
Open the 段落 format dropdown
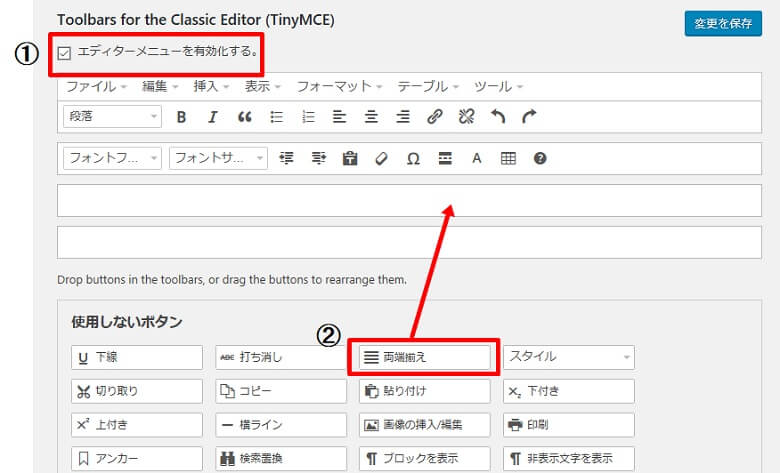pos(112,116)
